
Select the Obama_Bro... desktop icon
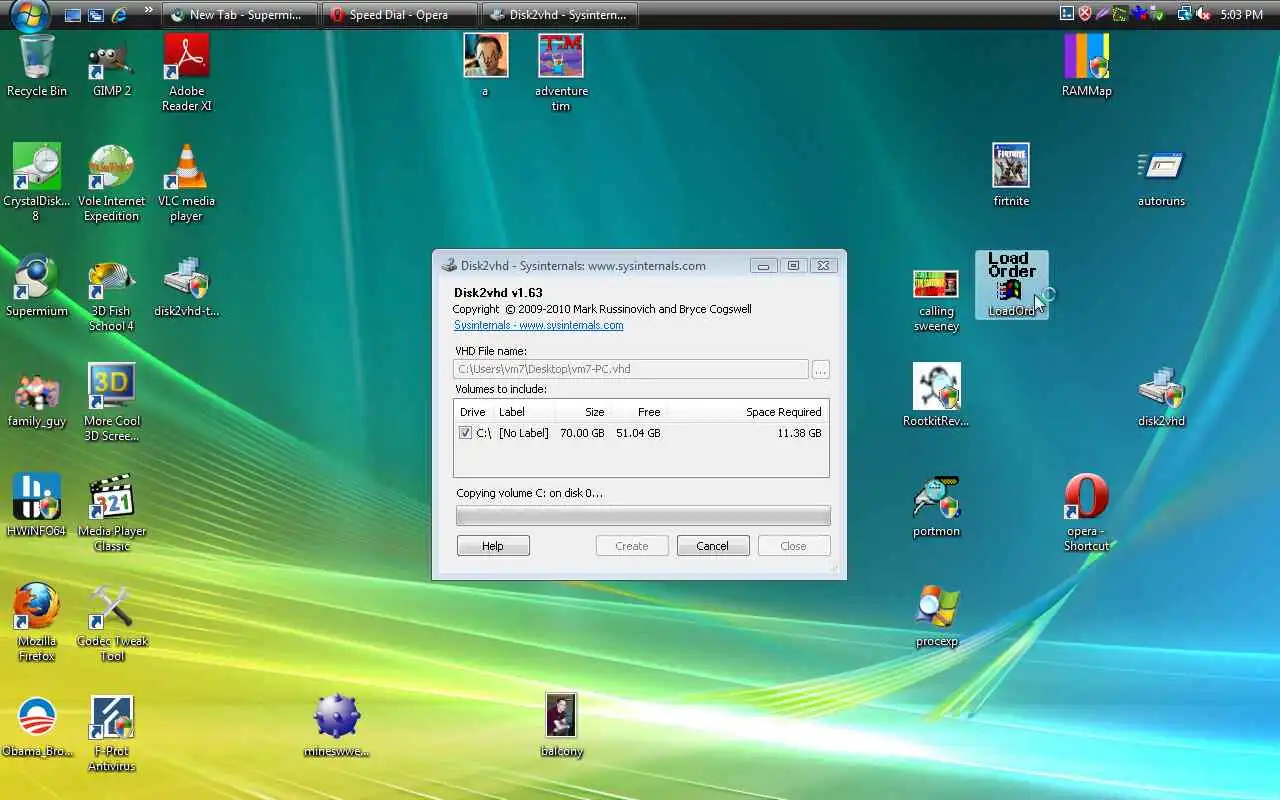coord(37,726)
